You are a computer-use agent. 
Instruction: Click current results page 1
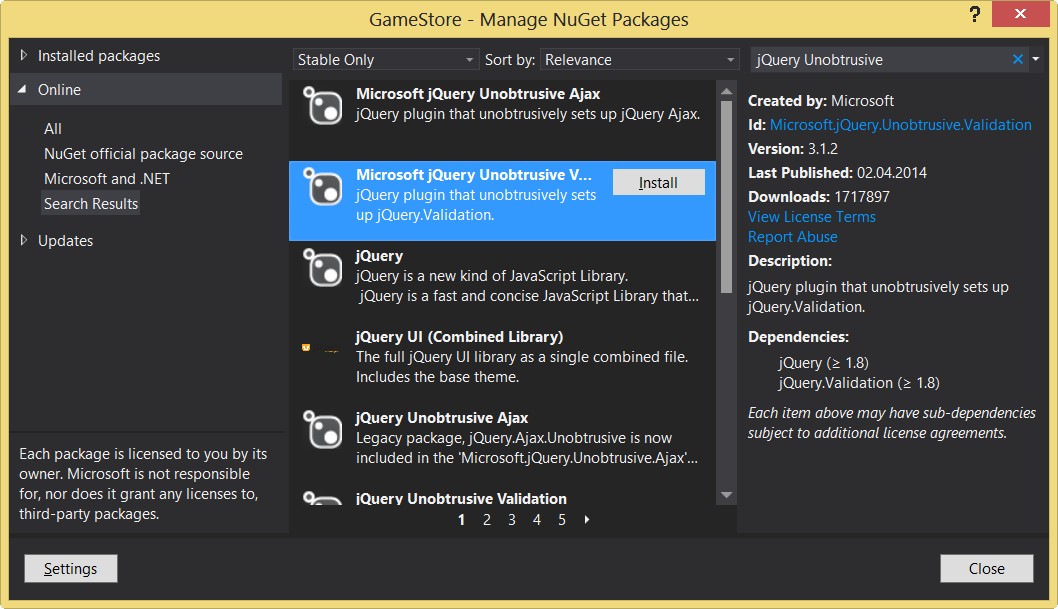click(462, 520)
